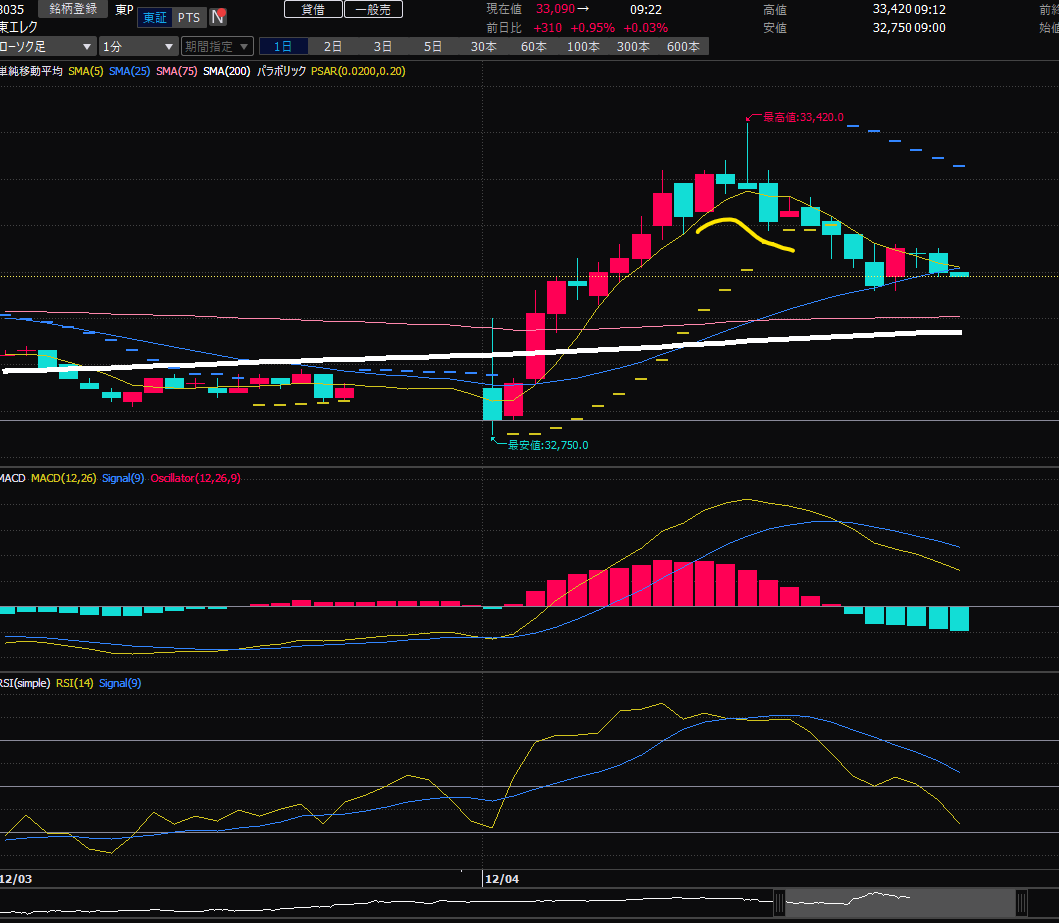1059x923 pixels.
Task: Click the 銘柄登録 button
Action: (74, 9)
